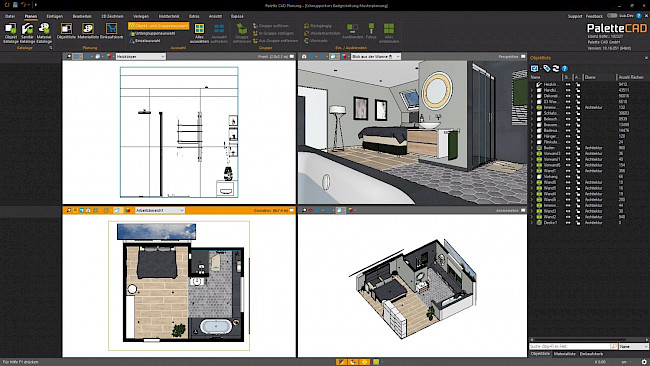Open the Blick aus der Wanne dropdown
This screenshot has height=366, width=650.
click(376, 56)
